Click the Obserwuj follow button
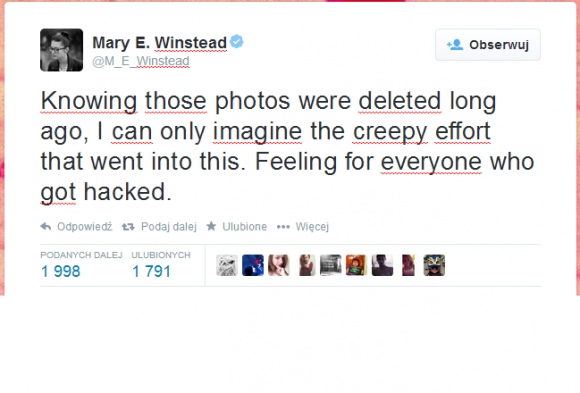Screen dimensions: 580x393 (x=488, y=45)
